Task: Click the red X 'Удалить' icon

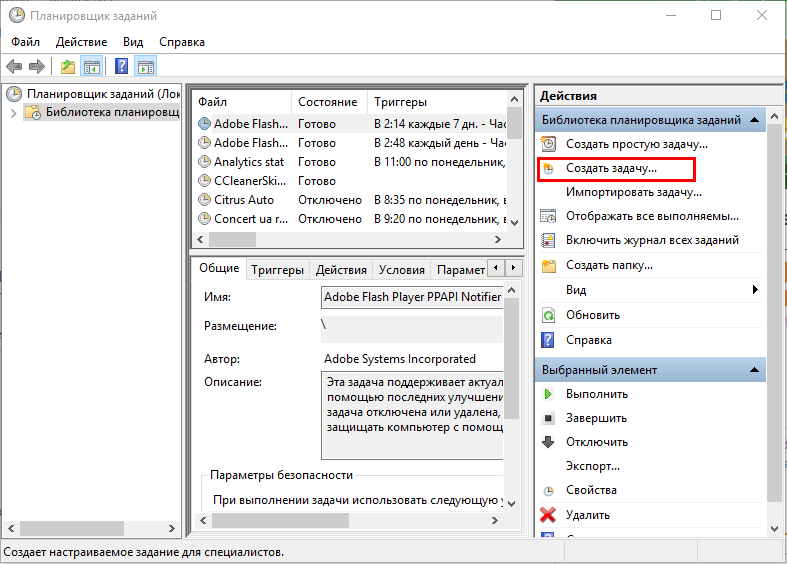Action: pos(548,515)
